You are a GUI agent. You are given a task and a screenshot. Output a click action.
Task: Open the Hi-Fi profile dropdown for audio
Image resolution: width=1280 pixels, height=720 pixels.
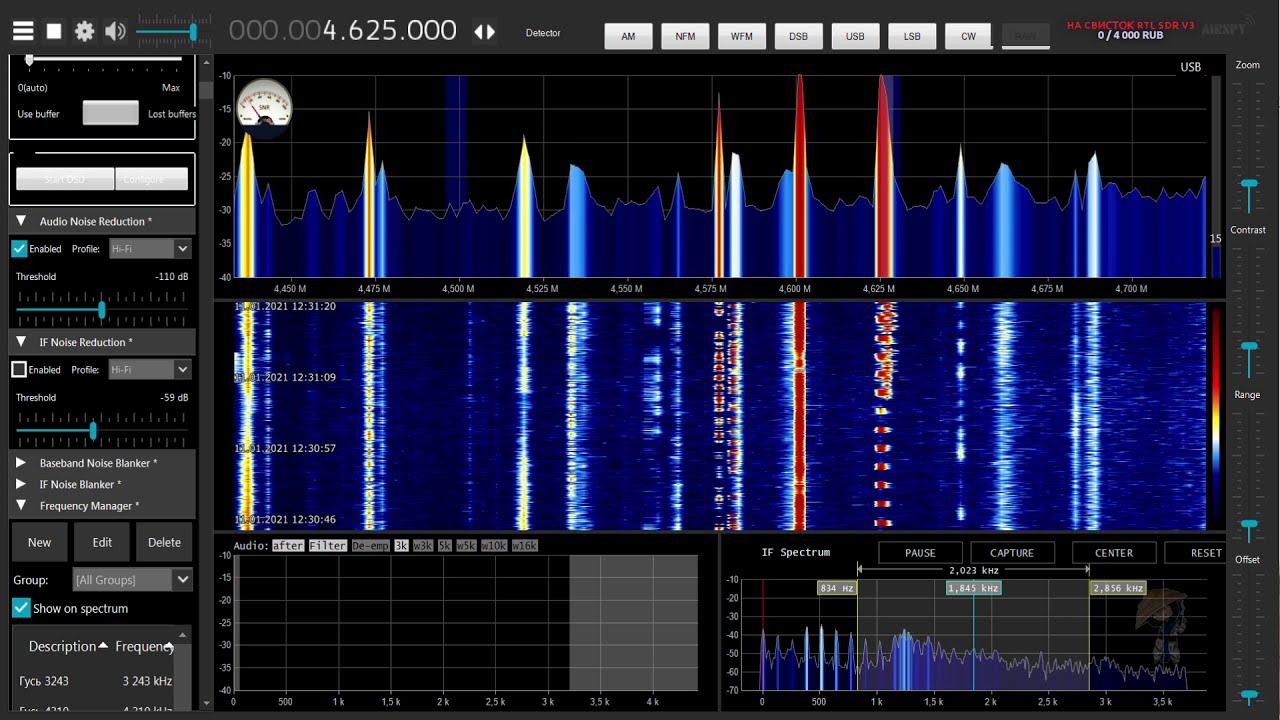(x=150, y=248)
